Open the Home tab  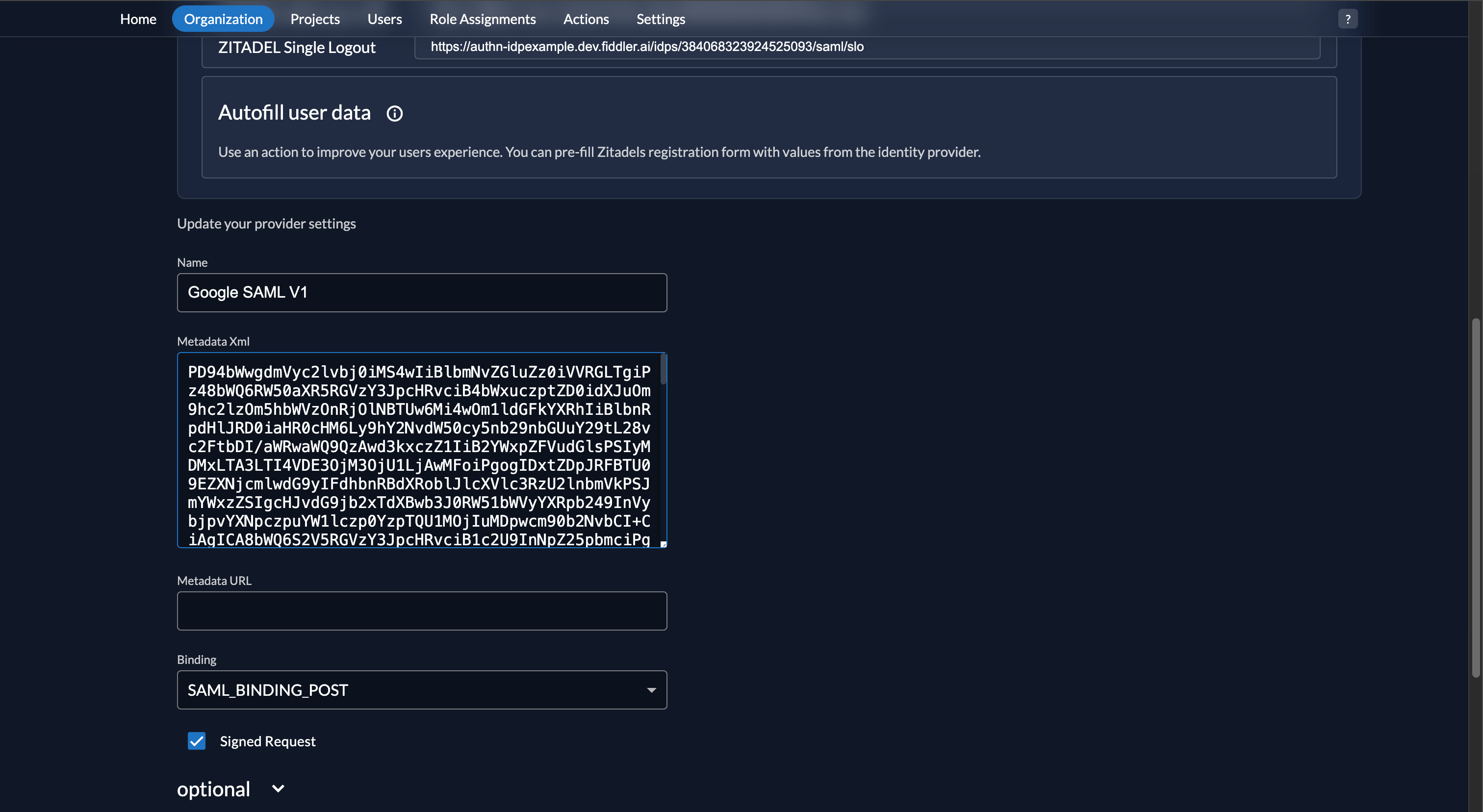pyautogui.click(x=138, y=19)
